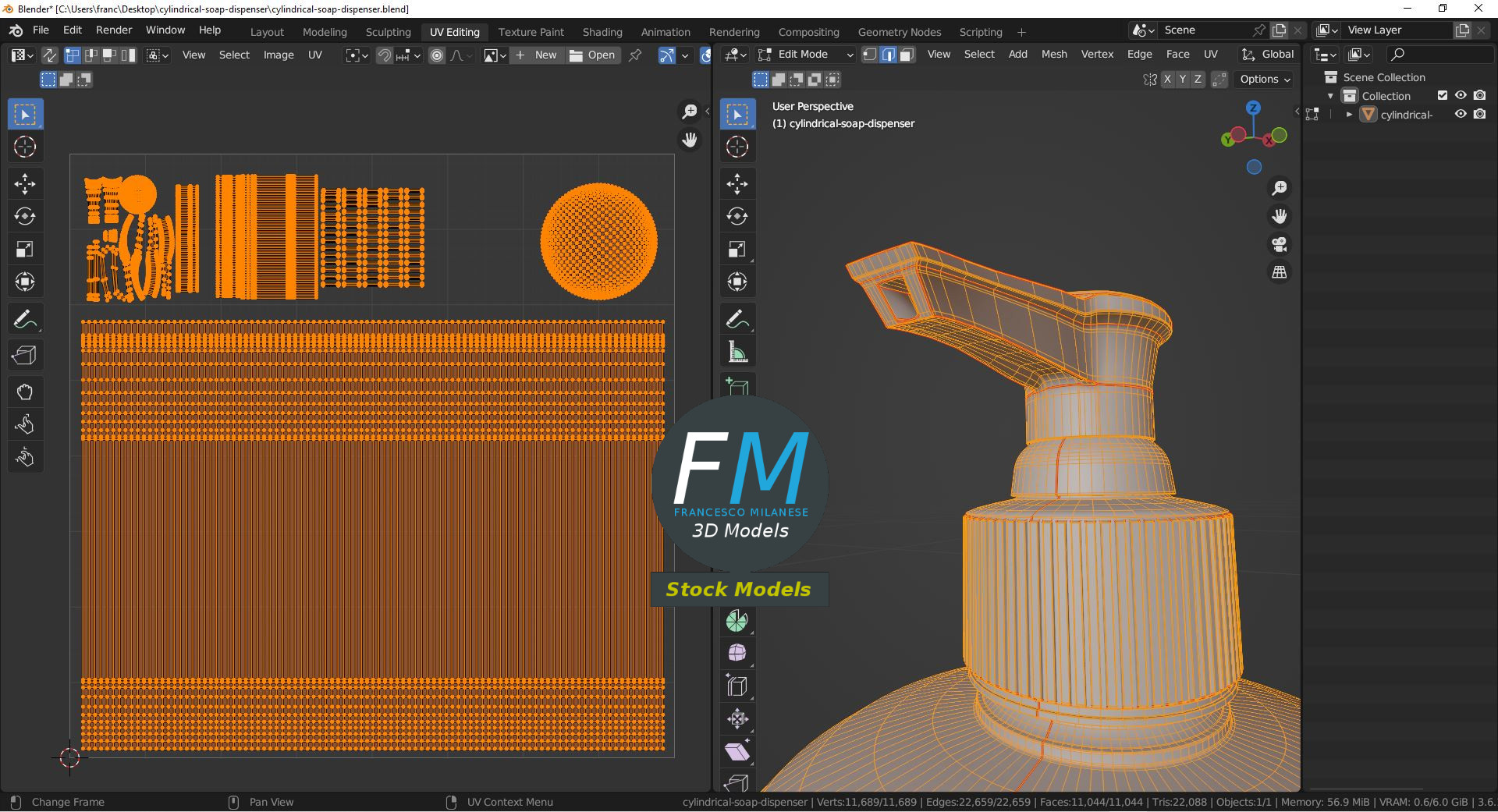Select the Pinch sculpt tool in UV editor
The width and height of the screenshot is (1498, 812).
(25, 458)
